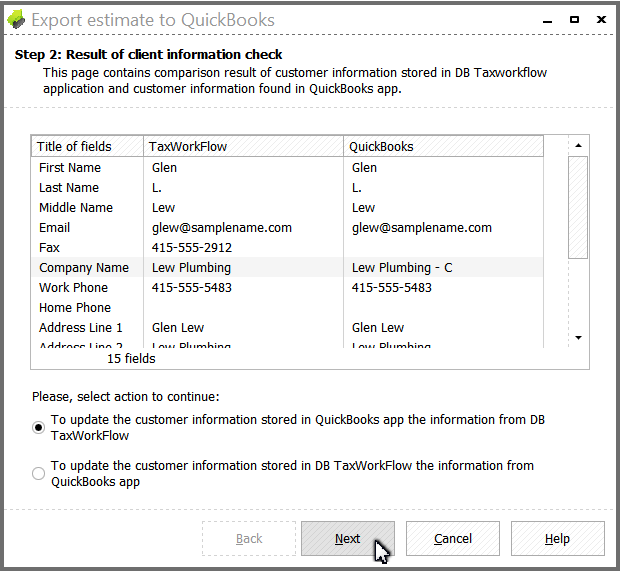The image size is (621, 571).
Task: Click the QuickBooks column header
Action: [x=444, y=147]
